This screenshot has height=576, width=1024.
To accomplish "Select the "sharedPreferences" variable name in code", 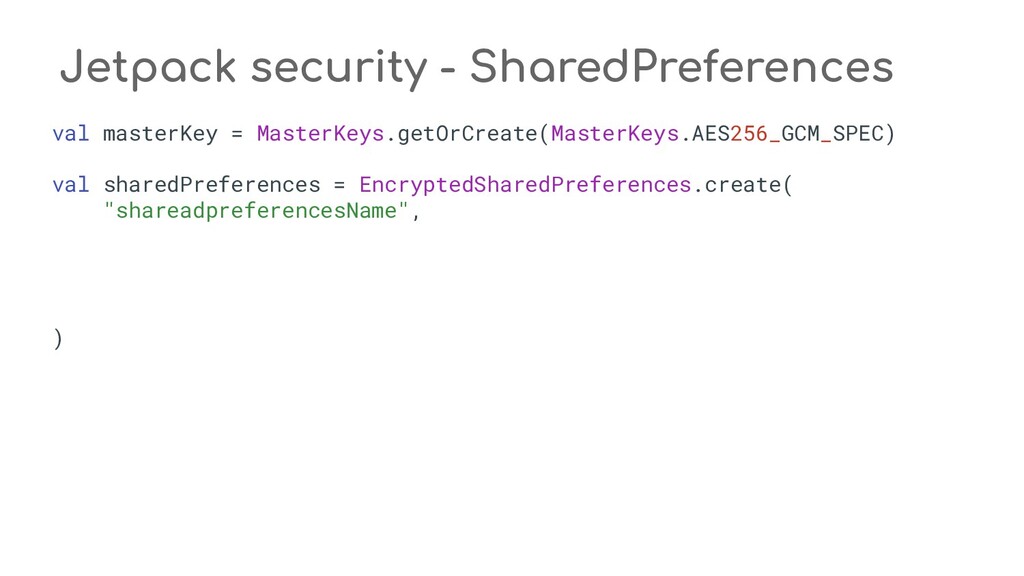I will (x=212, y=185).
